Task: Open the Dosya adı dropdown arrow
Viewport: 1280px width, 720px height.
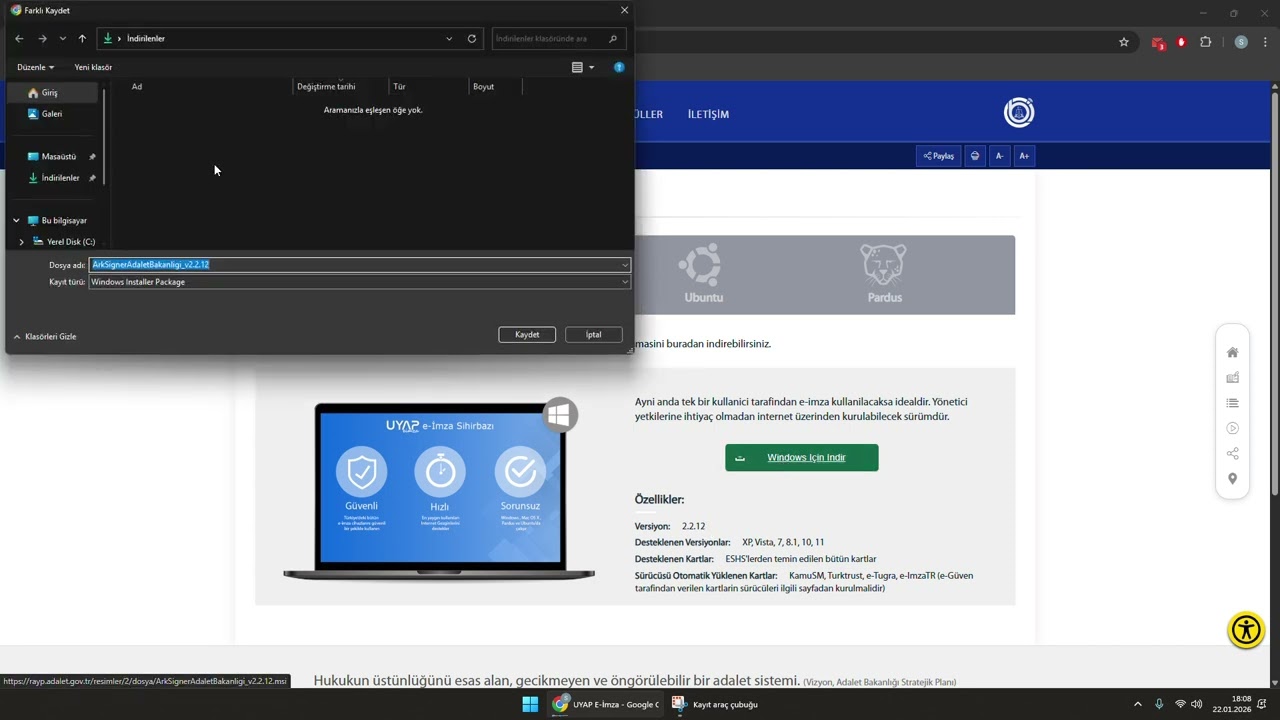Action: [x=625, y=265]
